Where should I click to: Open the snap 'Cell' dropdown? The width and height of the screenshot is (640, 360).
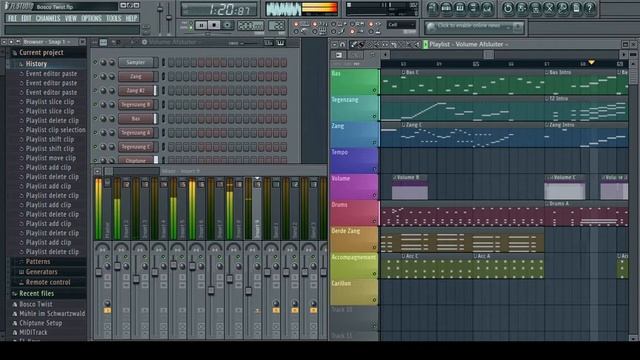click(x=401, y=25)
